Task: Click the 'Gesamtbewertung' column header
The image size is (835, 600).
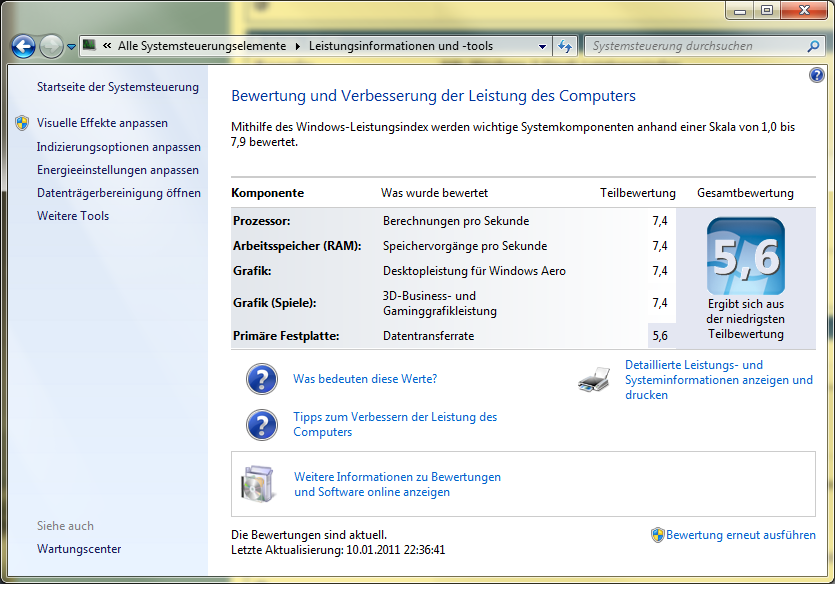Action: pyautogui.click(x=745, y=193)
